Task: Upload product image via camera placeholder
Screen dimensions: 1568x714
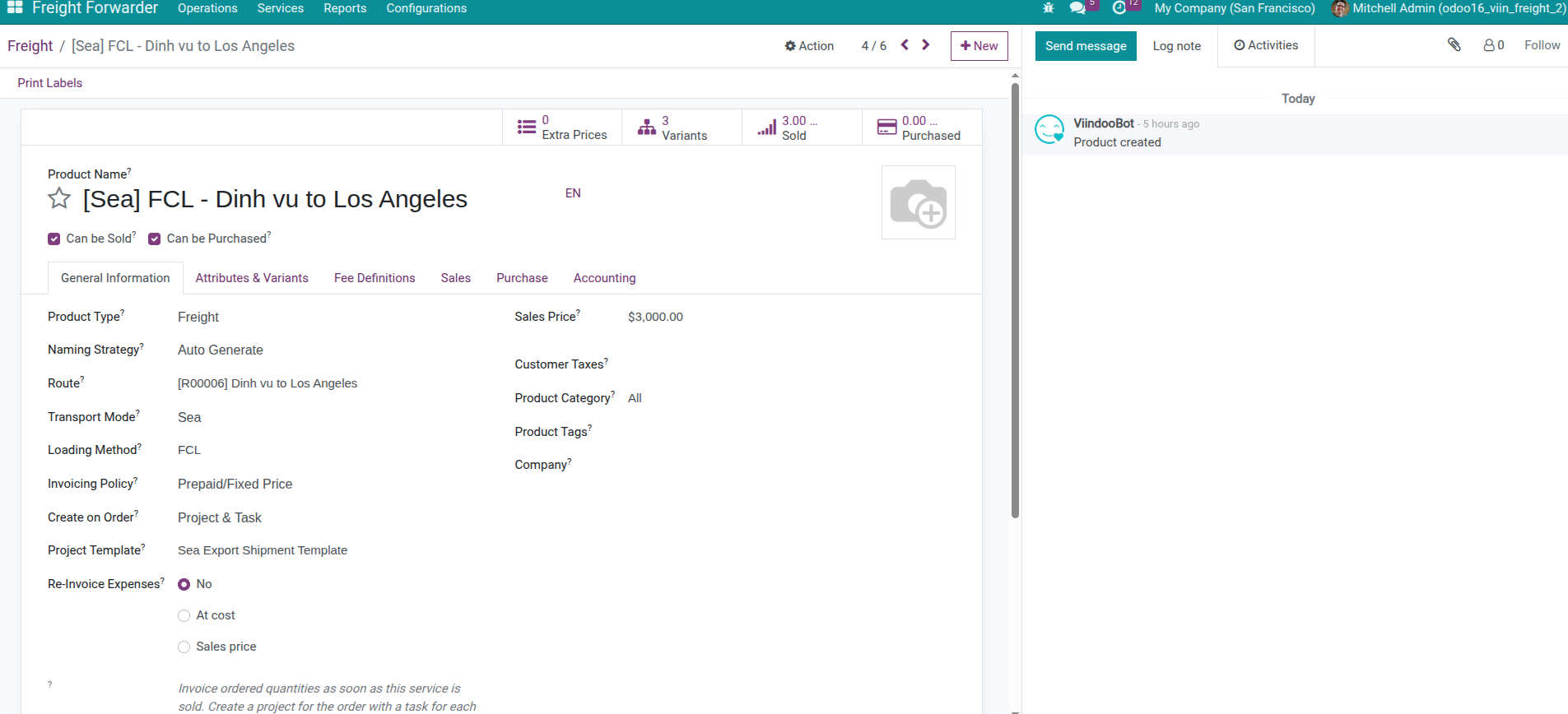Action: pos(918,202)
